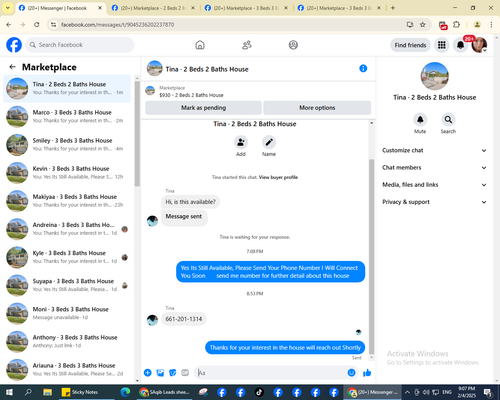The image size is (500, 400).
Task: Open TikTok from the taskbar
Action: point(259,392)
